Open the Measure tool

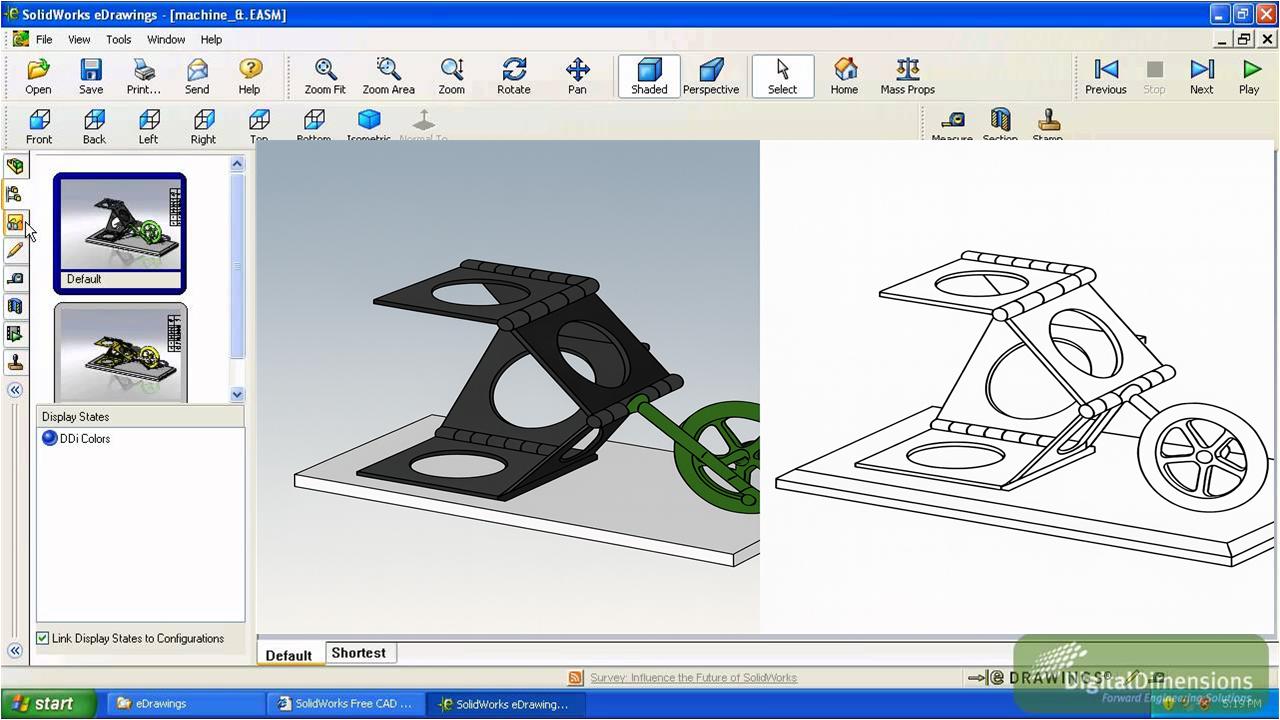(951, 125)
